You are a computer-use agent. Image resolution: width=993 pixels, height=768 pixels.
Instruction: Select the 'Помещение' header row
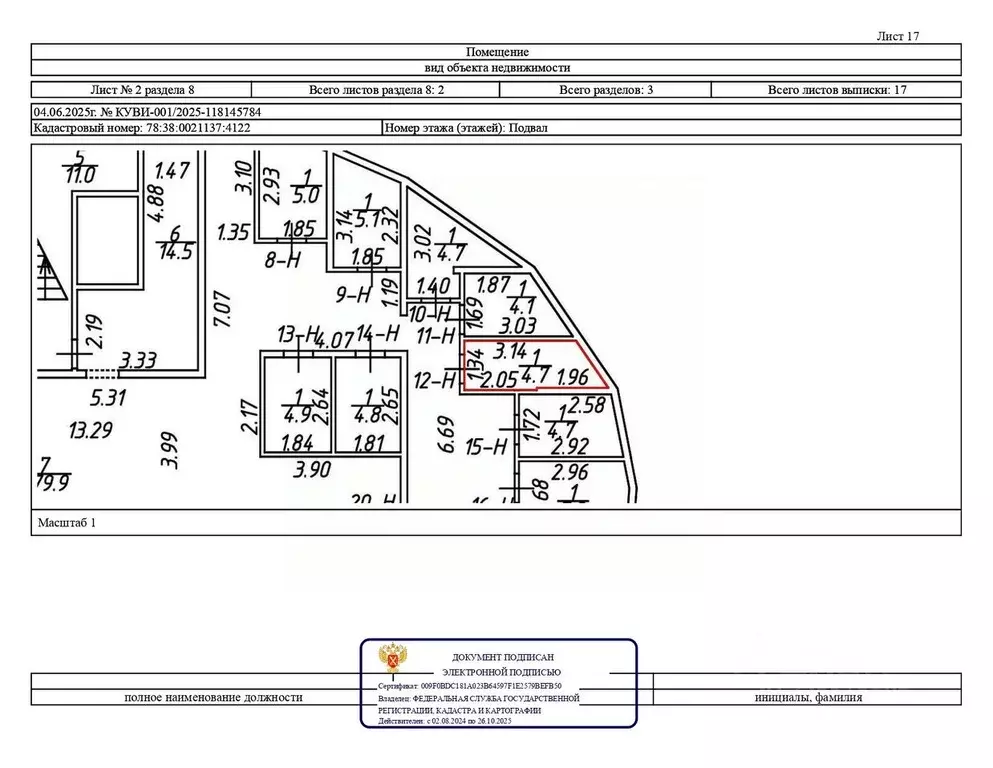point(496,52)
